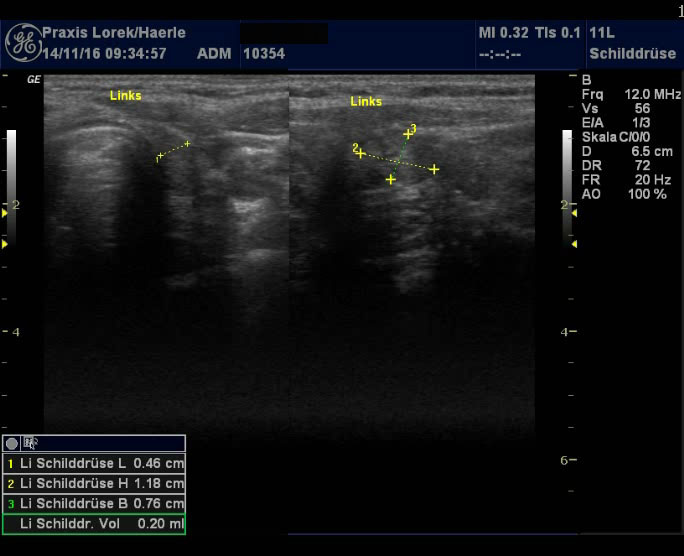Click the GE logo in the header
This screenshot has height=556, width=684.
22,42
